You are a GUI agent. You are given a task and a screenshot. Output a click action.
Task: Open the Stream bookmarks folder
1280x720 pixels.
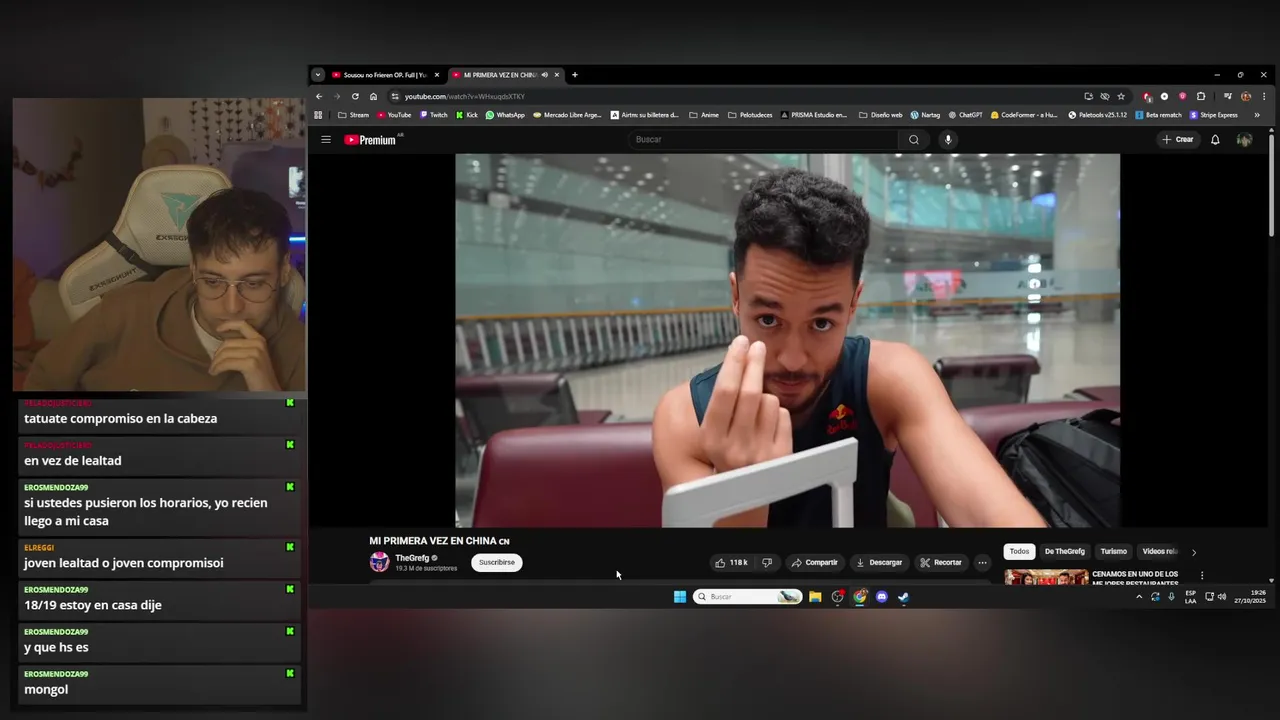353,115
